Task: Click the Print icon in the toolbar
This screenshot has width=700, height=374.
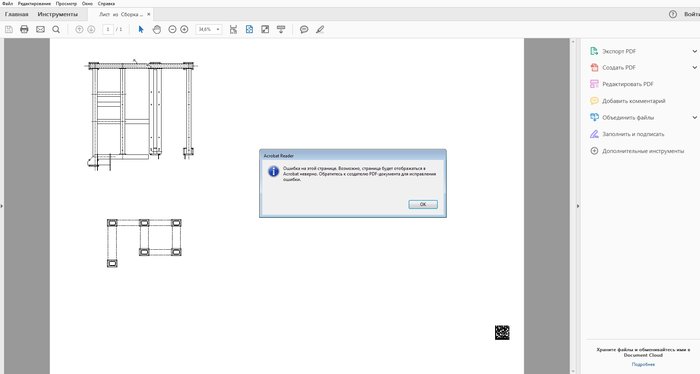Action: click(24, 29)
